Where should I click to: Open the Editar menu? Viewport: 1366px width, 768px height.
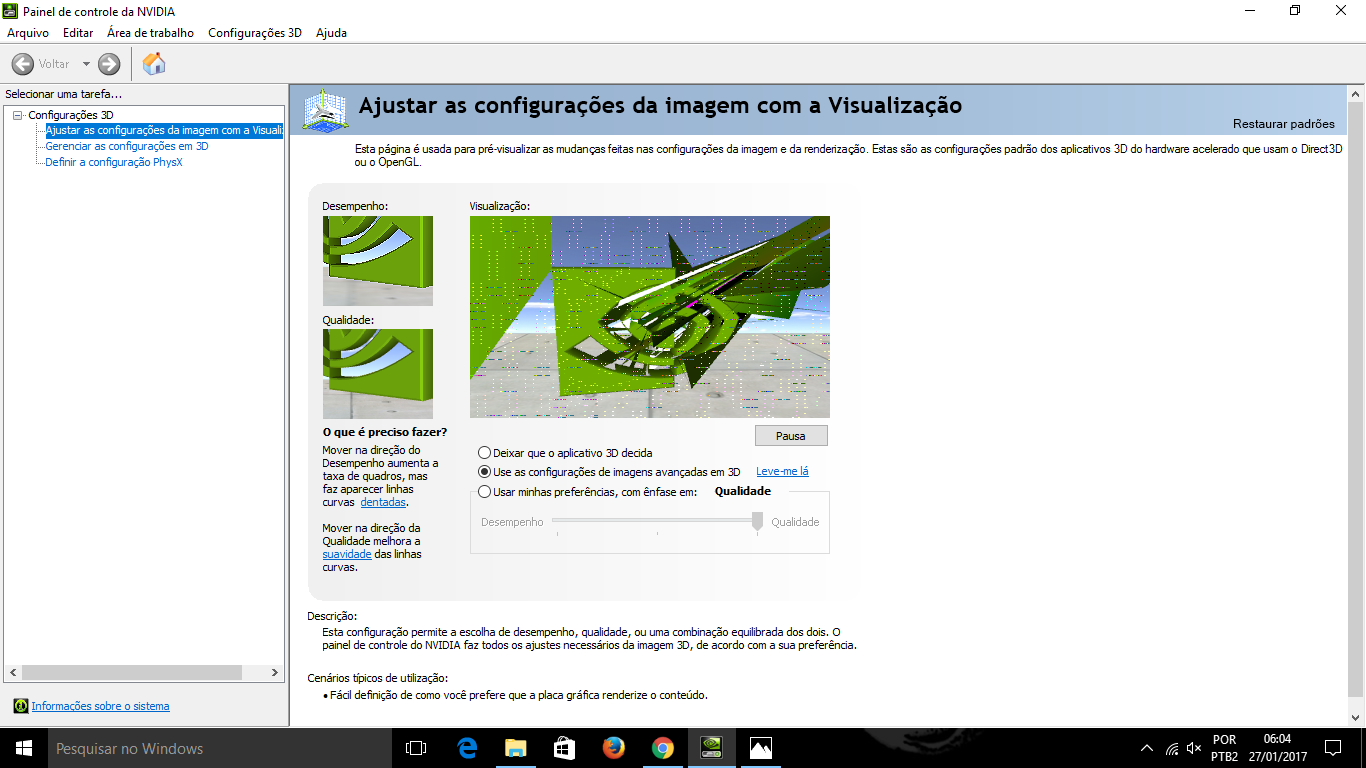(x=78, y=33)
